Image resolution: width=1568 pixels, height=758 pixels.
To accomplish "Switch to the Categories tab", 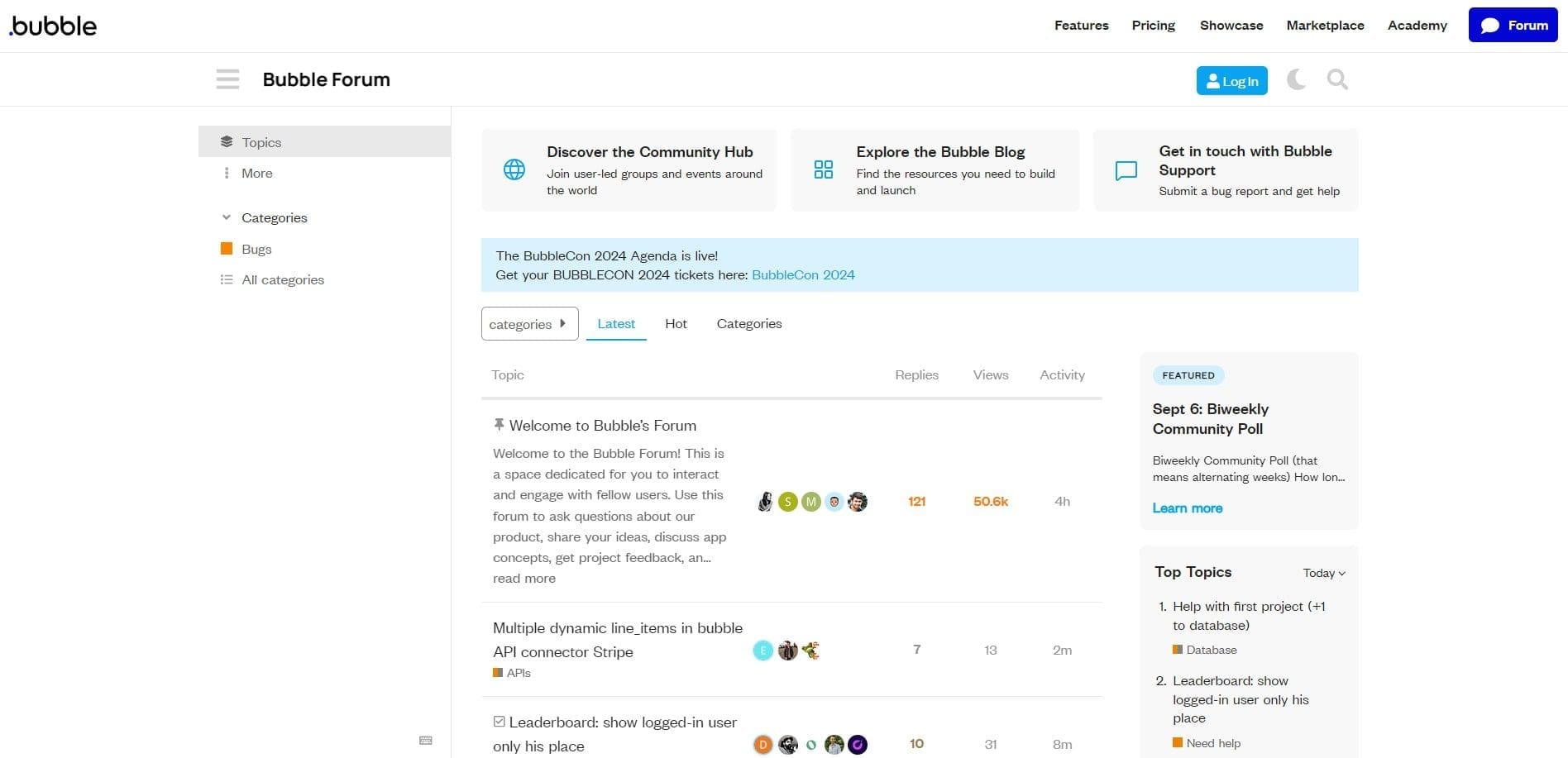I will pos(749,324).
